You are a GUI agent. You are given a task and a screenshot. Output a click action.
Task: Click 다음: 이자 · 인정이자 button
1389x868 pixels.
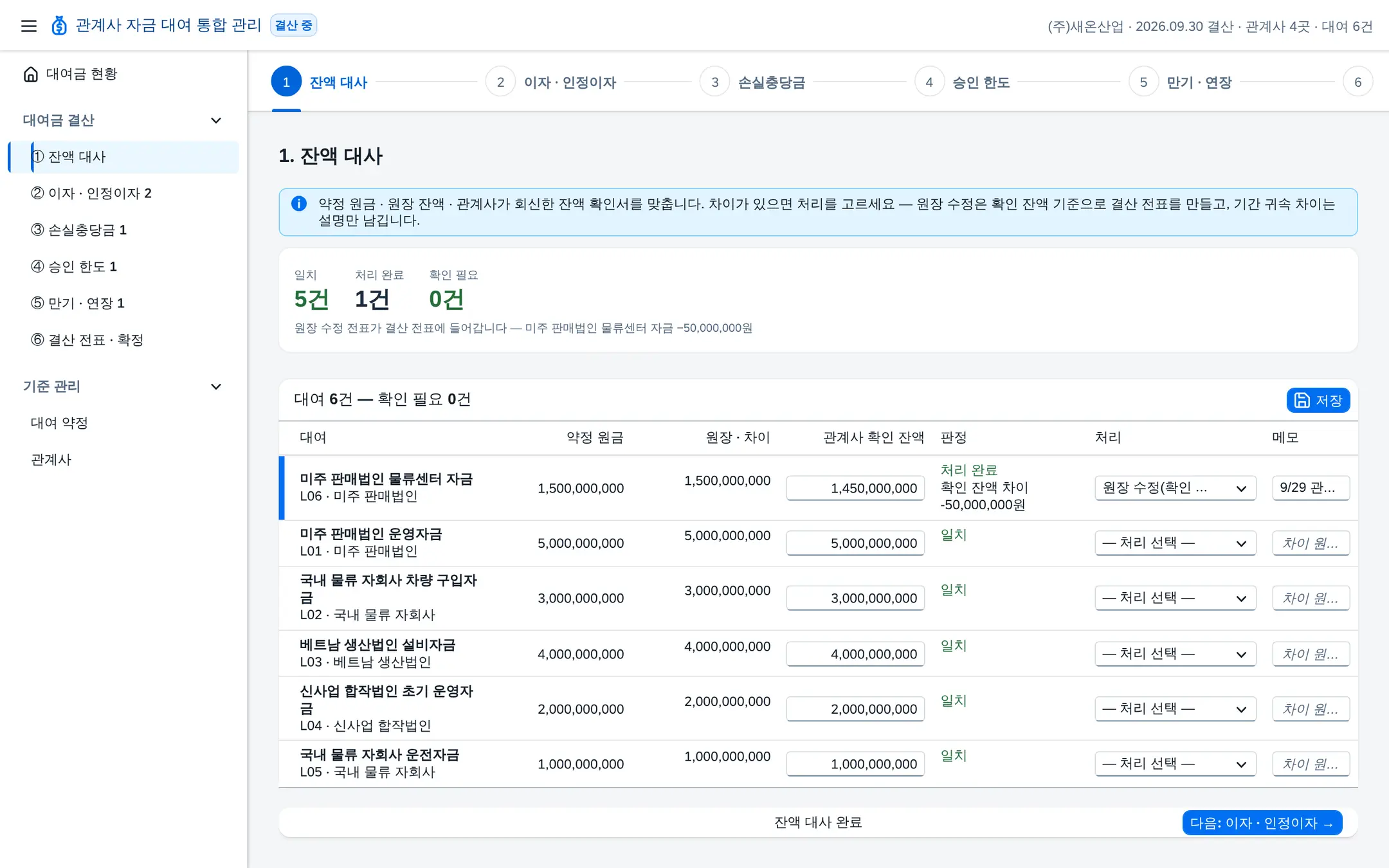(x=1262, y=823)
